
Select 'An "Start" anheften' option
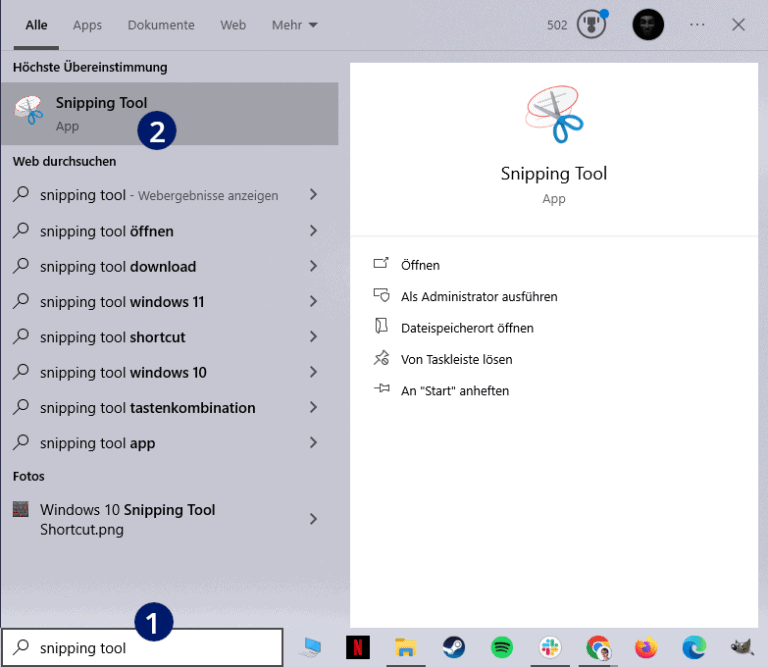click(454, 391)
